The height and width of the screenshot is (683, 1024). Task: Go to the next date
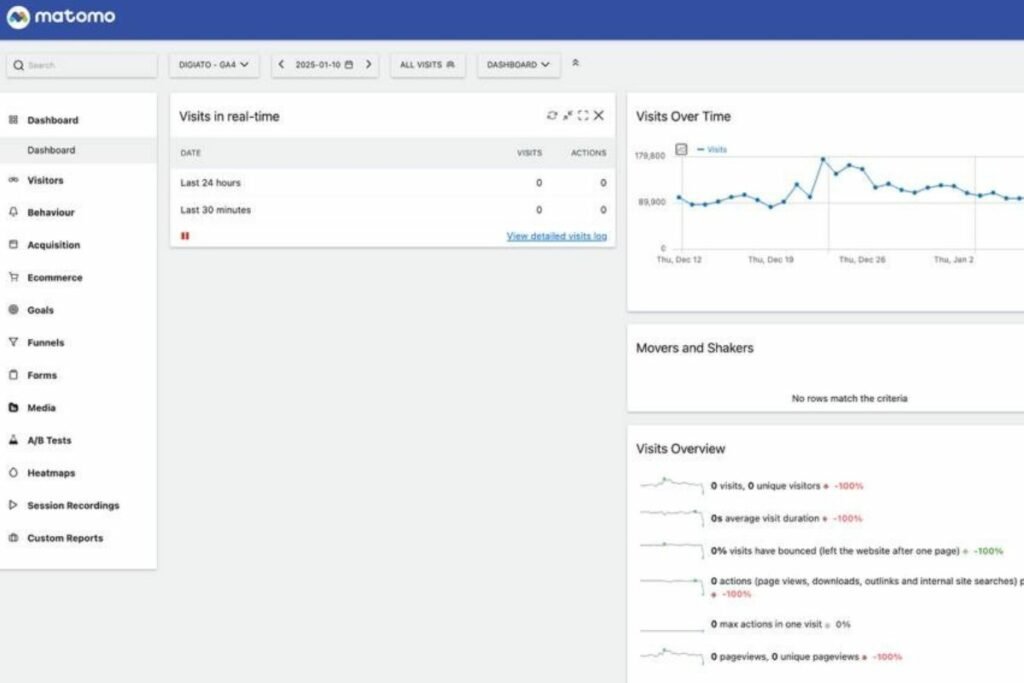click(x=368, y=65)
